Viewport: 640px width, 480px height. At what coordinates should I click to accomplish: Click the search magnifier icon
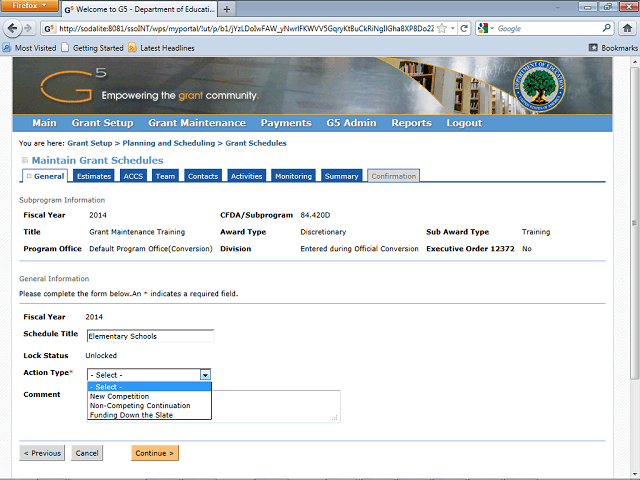[x=607, y=28]
